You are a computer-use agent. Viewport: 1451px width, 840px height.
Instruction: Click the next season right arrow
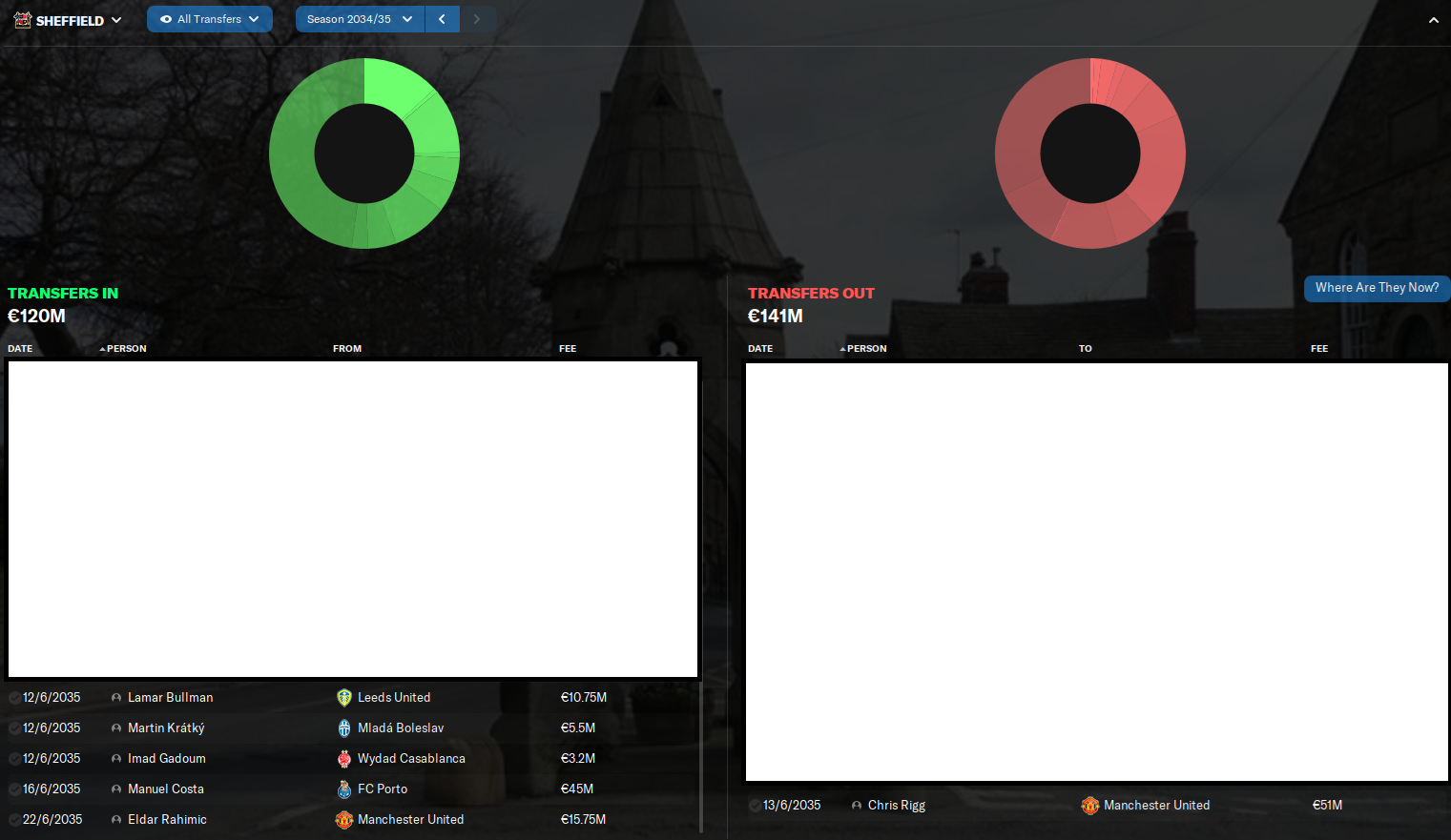click(x=477, y=19)
